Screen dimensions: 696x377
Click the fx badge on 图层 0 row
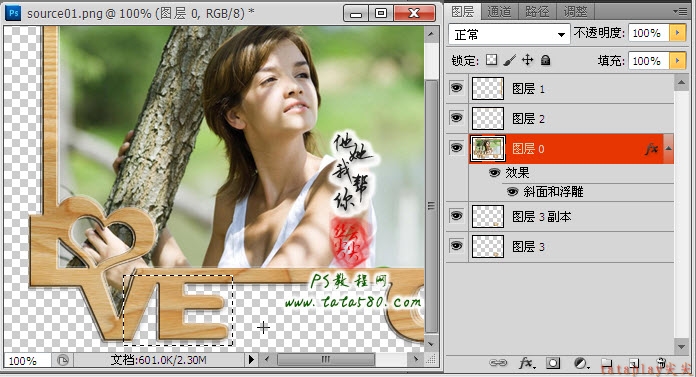tap(651, 149)
